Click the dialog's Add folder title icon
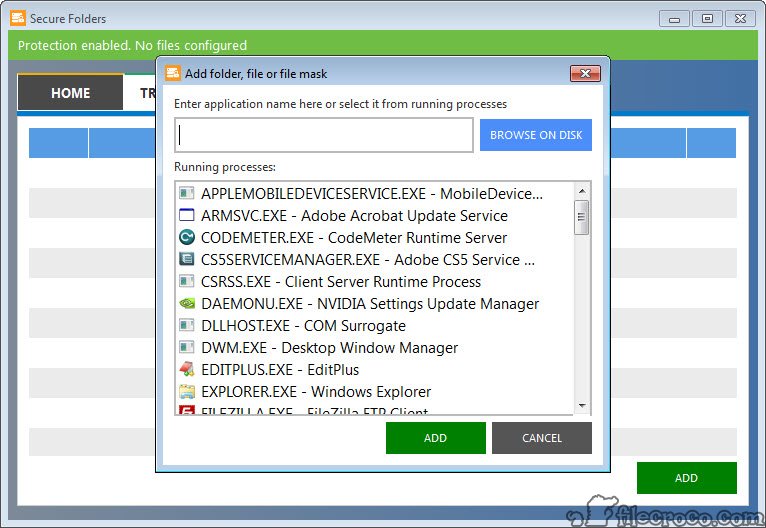 click(173, 73)
